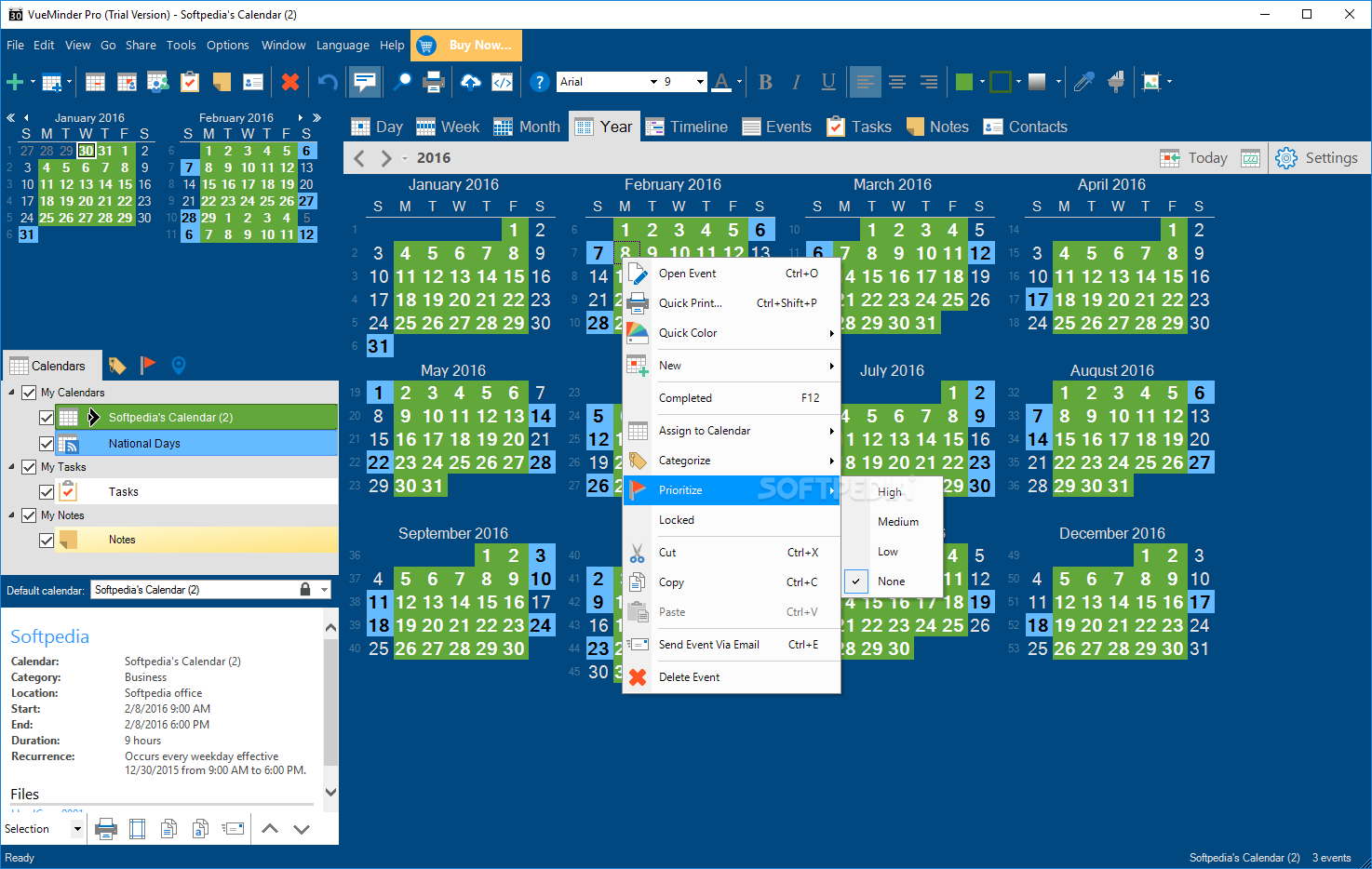Viewport: 1372px width, 869px height.
Task: Click the email envelope icon in details pane
Action: (x=234, y=828)
